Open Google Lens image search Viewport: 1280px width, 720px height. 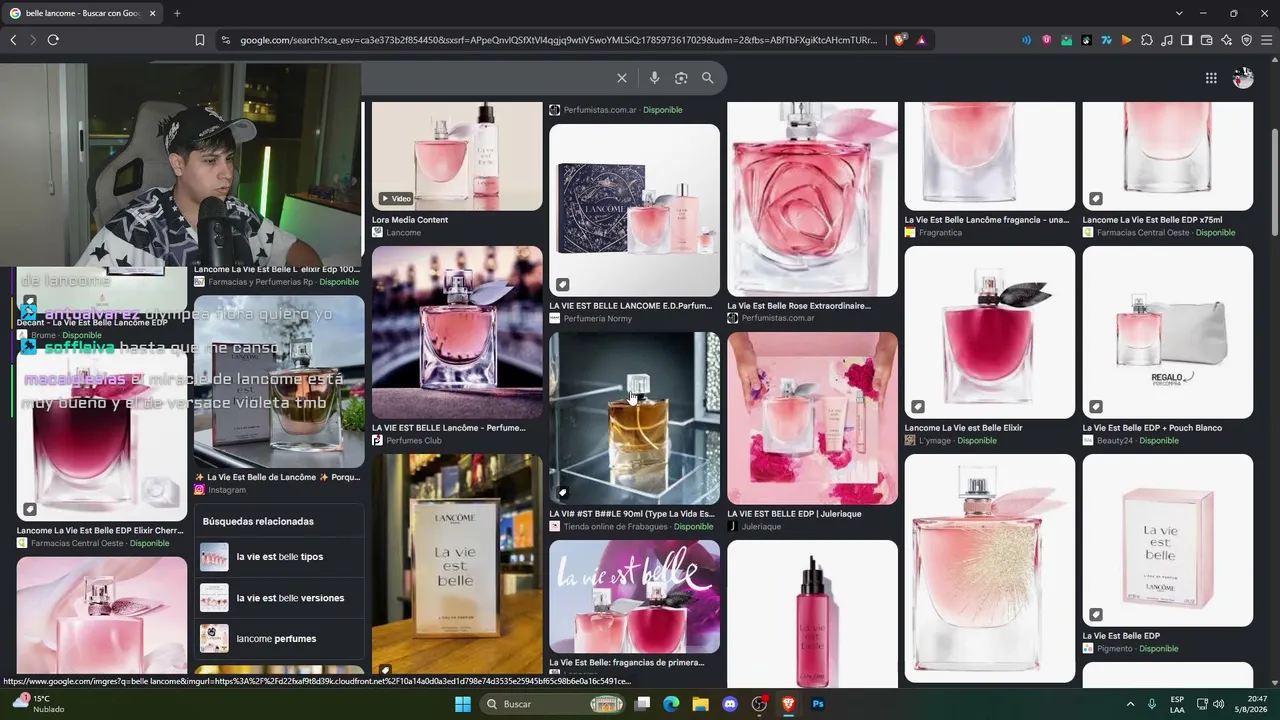pyautogui.click(x=681, y=78)
